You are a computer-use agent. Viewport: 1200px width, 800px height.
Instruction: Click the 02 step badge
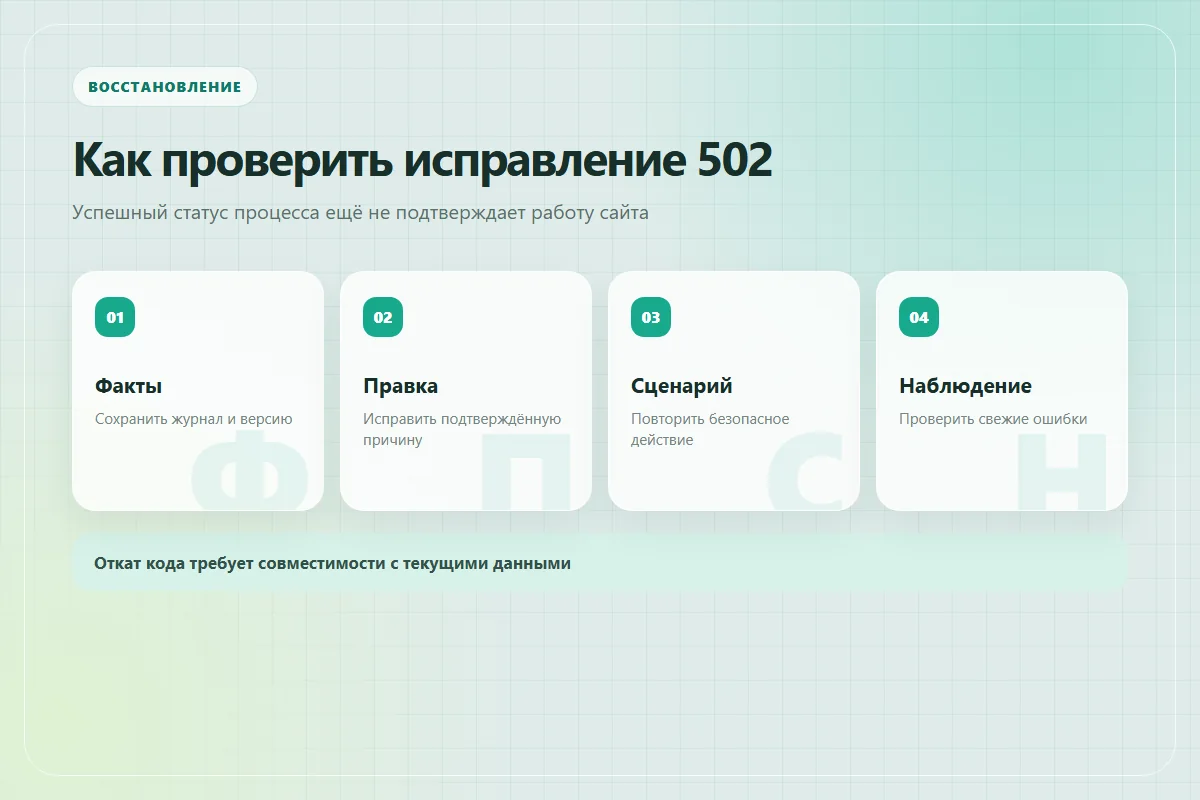(x=383, y=317)
